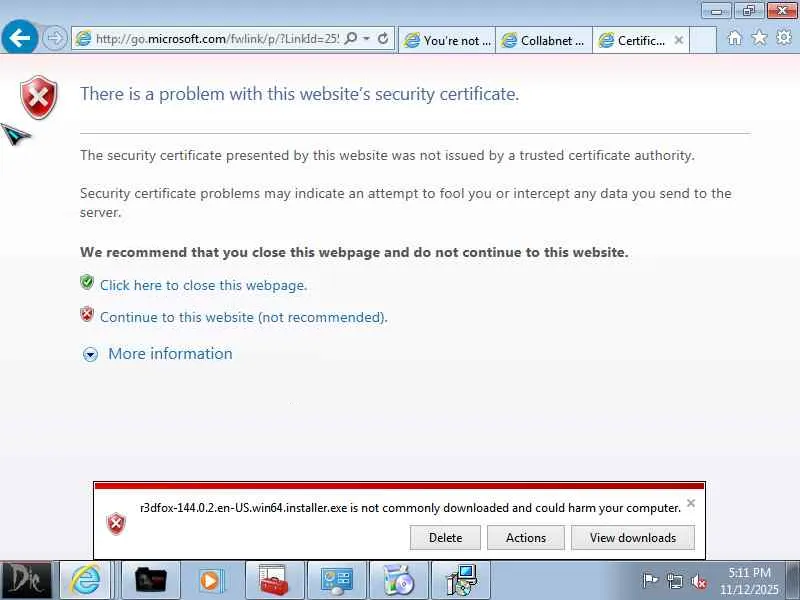Viewport: 800px width, 600px height.
Task: Open the Tools gear menu
Action: click(x=784, y=37)
